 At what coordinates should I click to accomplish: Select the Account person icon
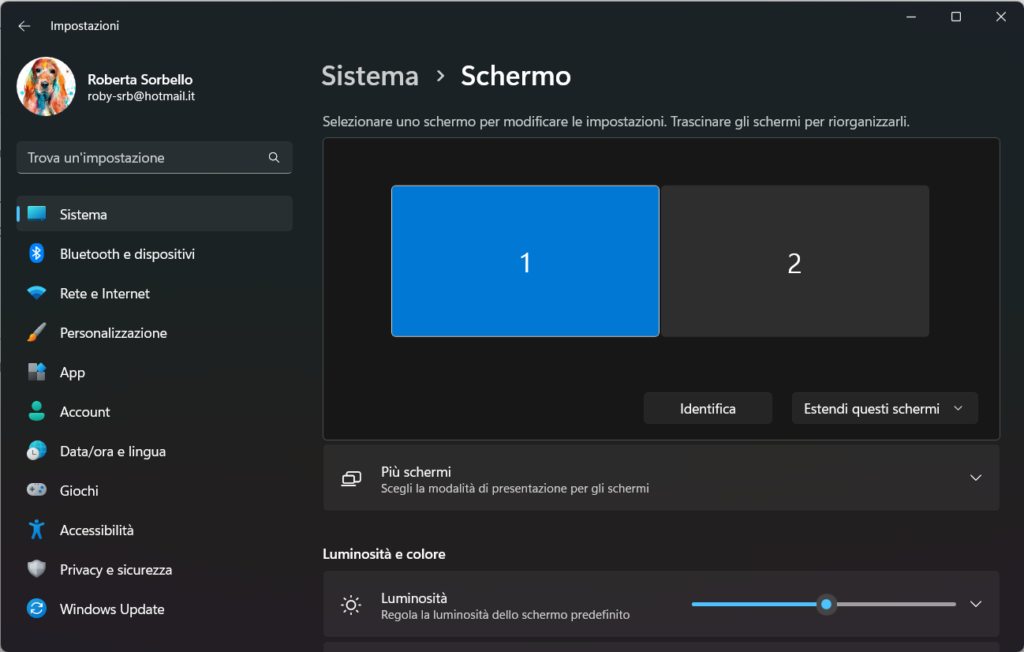tap(37, 411)
